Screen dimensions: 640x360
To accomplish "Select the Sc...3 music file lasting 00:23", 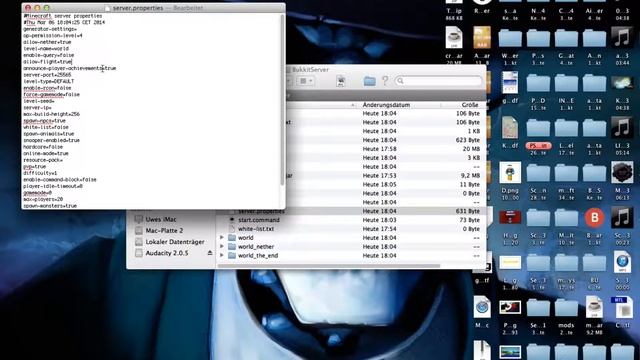I will (622, 218).
